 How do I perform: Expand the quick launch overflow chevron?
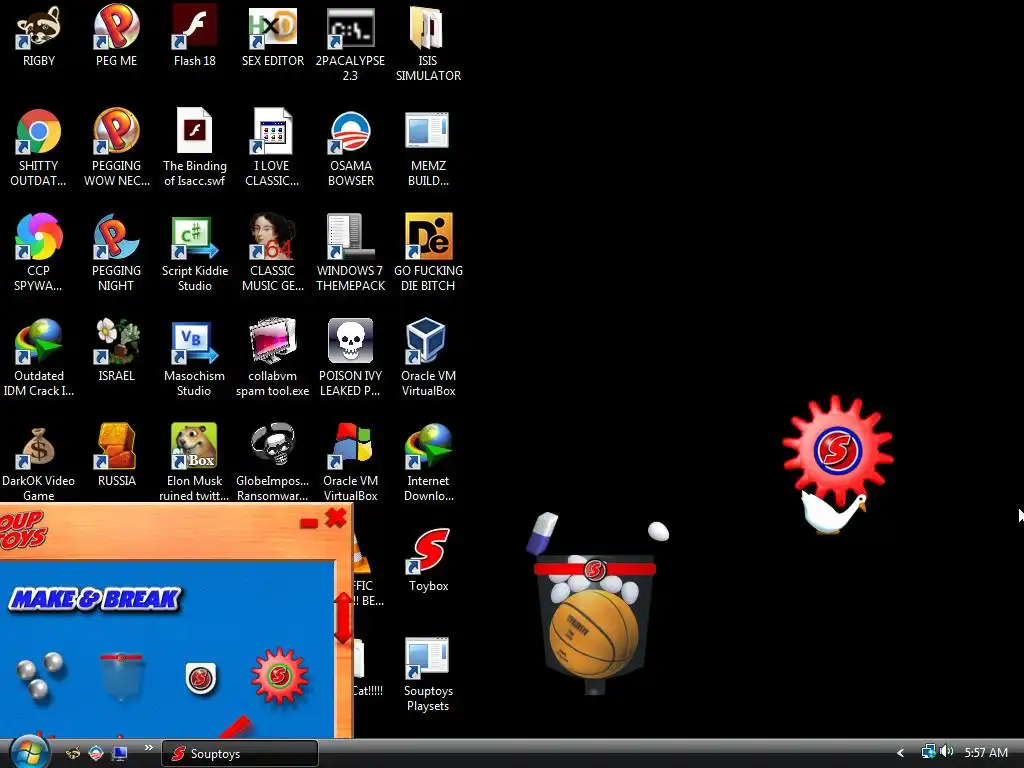coord(148,748)
